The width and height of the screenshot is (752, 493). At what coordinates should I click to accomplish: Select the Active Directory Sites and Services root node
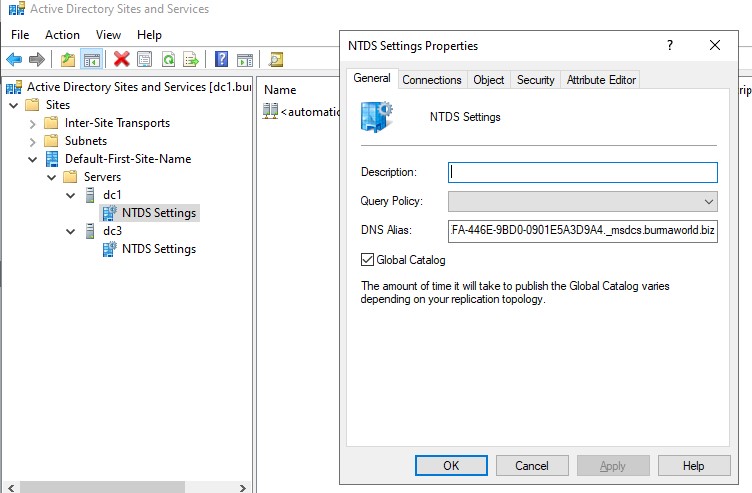point(139,87)
